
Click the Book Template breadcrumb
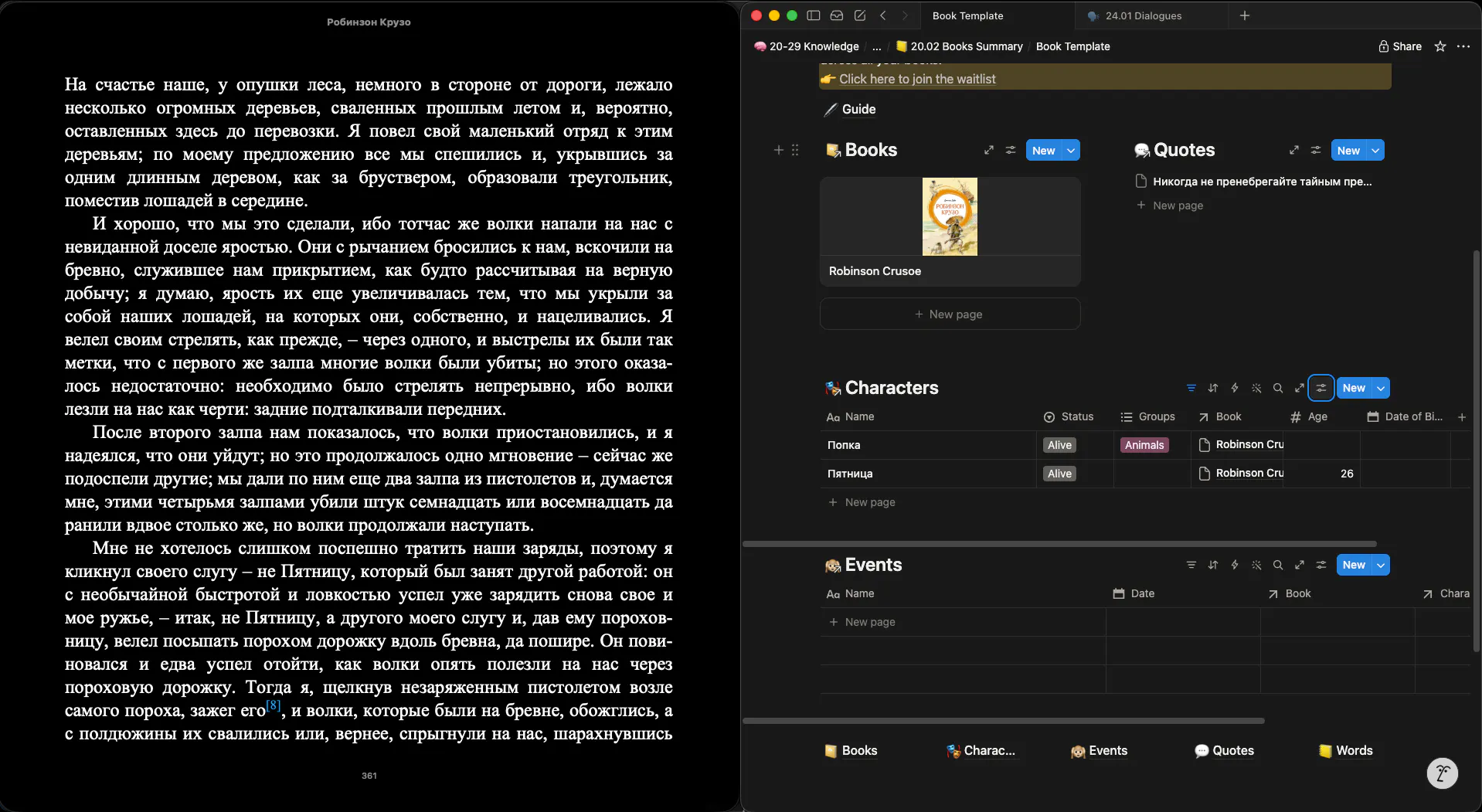click(1072, 46)
